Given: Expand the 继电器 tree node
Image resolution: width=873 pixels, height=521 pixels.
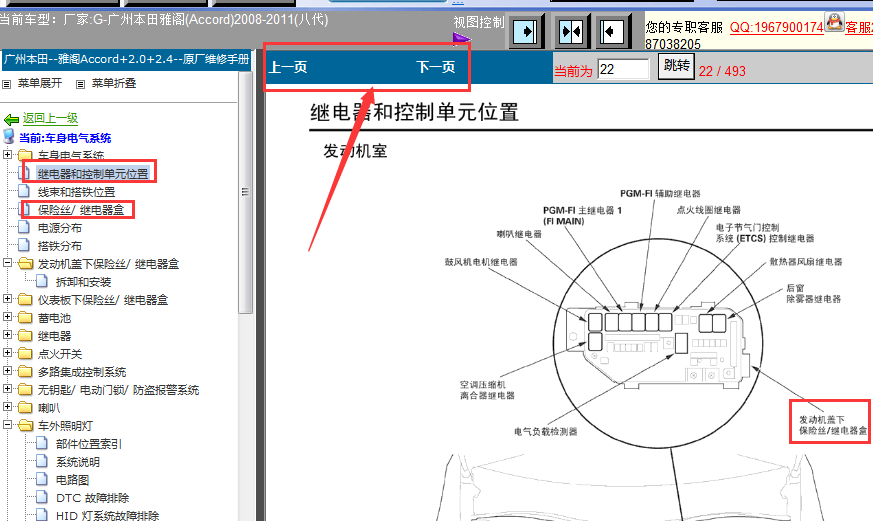Looking at the screenshot, I should tap(7, 335).
